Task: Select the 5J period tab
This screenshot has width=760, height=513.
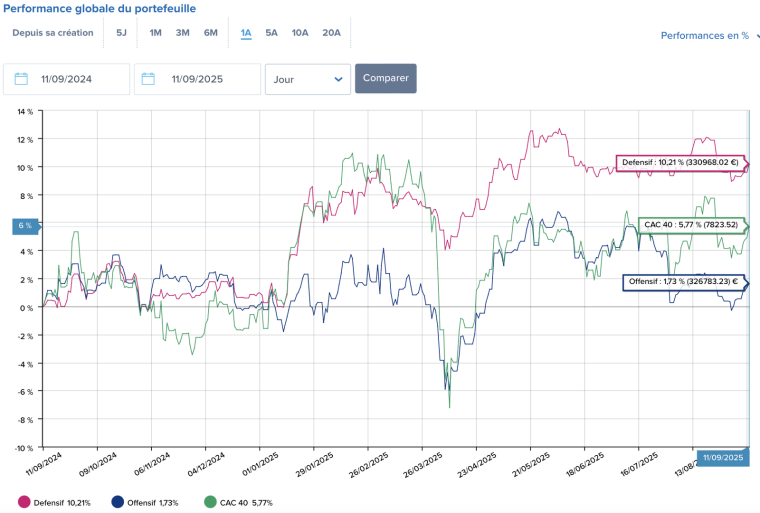Action: point(121,33)
